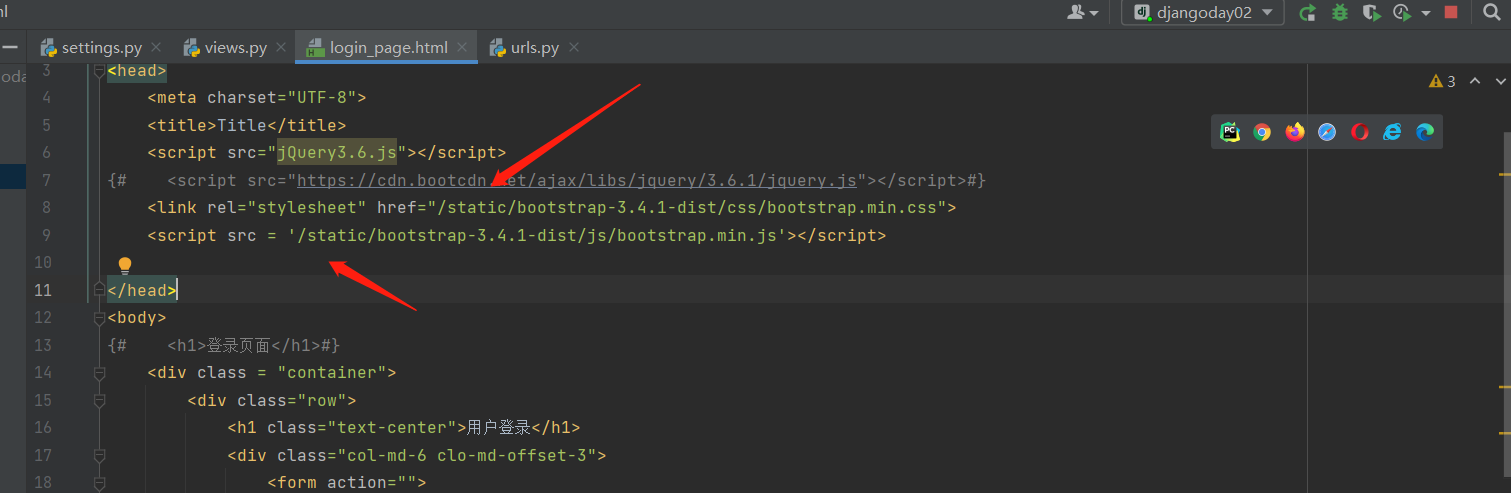The image size is (1511, 493).
Task: Stop the running process red square
Action: 1451,13
